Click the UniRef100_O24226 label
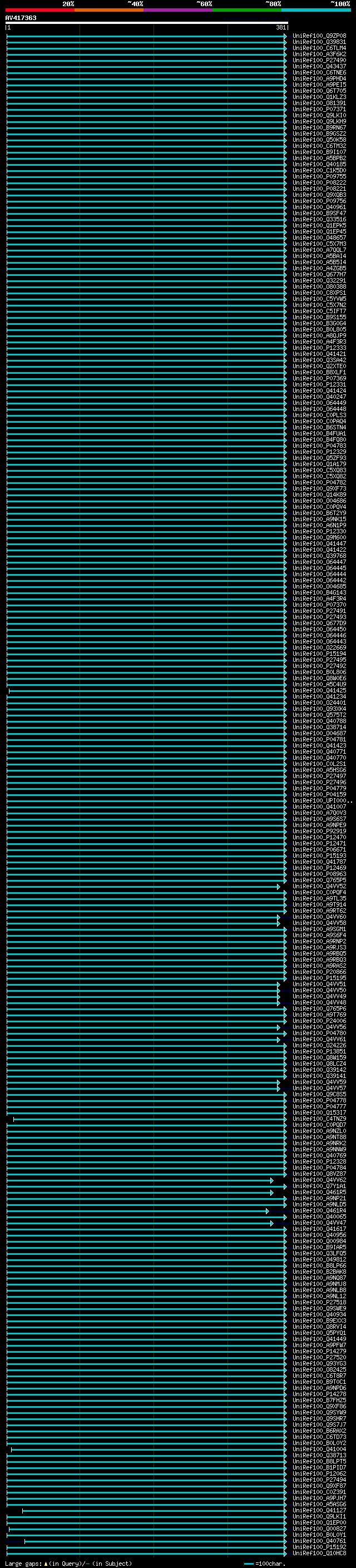356x1568 pixels. 319,1045
